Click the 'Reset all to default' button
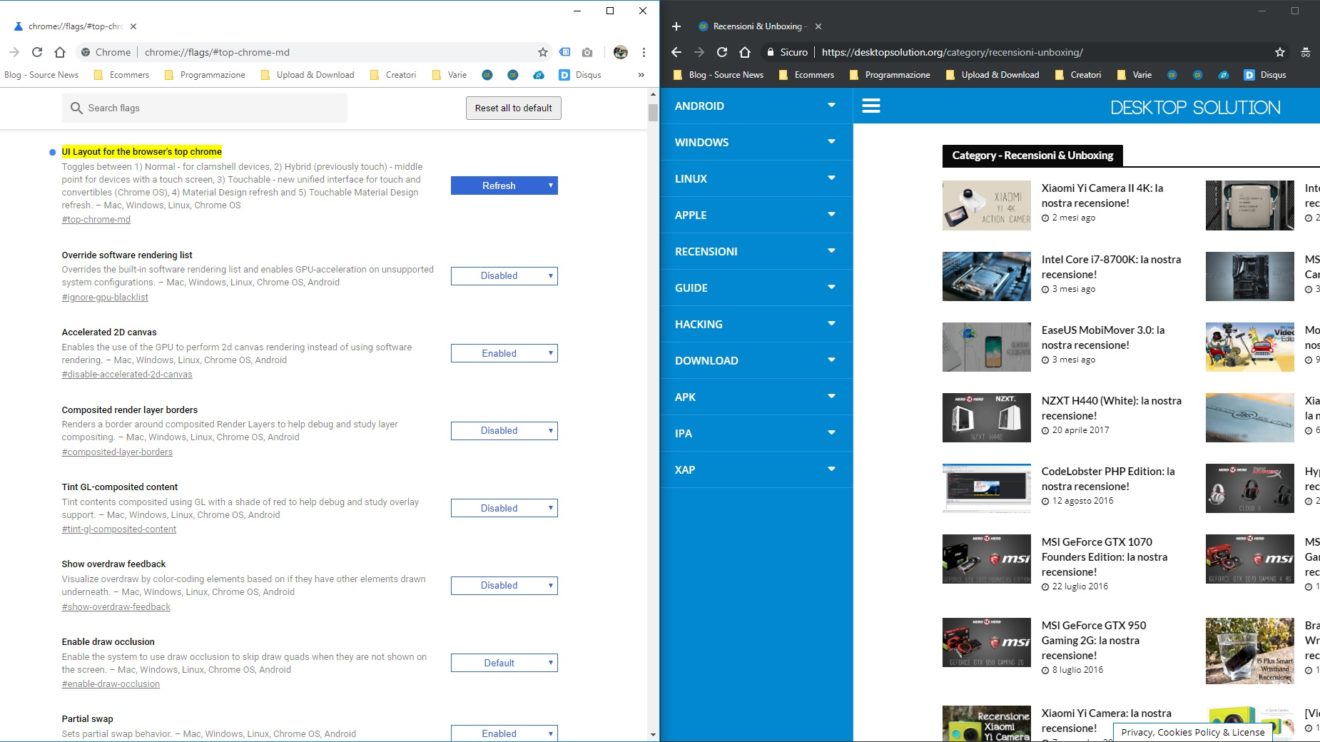Viewport: 1320px width, 742px height. click(x=513, y=108)
